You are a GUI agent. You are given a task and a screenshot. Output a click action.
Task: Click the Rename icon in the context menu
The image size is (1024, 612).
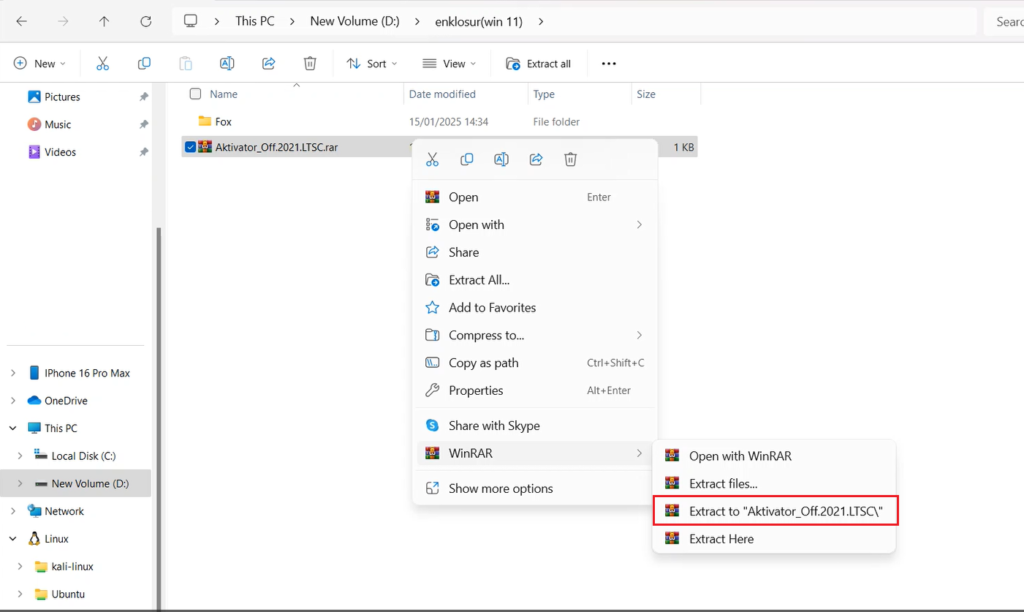[501, 159]
